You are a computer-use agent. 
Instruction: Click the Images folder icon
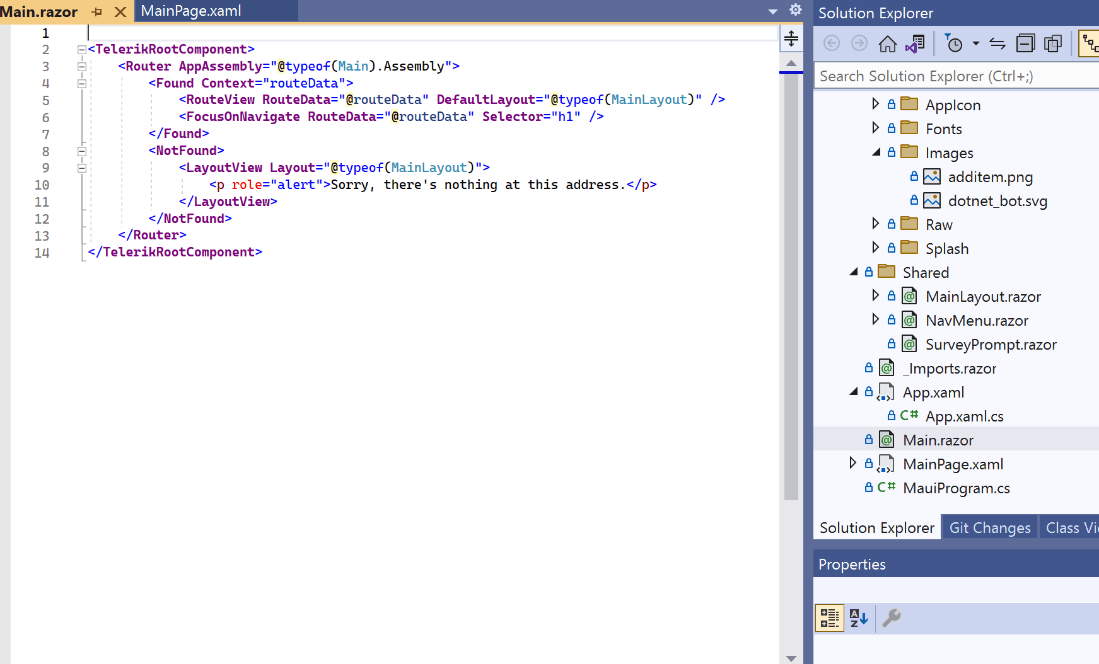pyautogui.click(x=909, y=151)
